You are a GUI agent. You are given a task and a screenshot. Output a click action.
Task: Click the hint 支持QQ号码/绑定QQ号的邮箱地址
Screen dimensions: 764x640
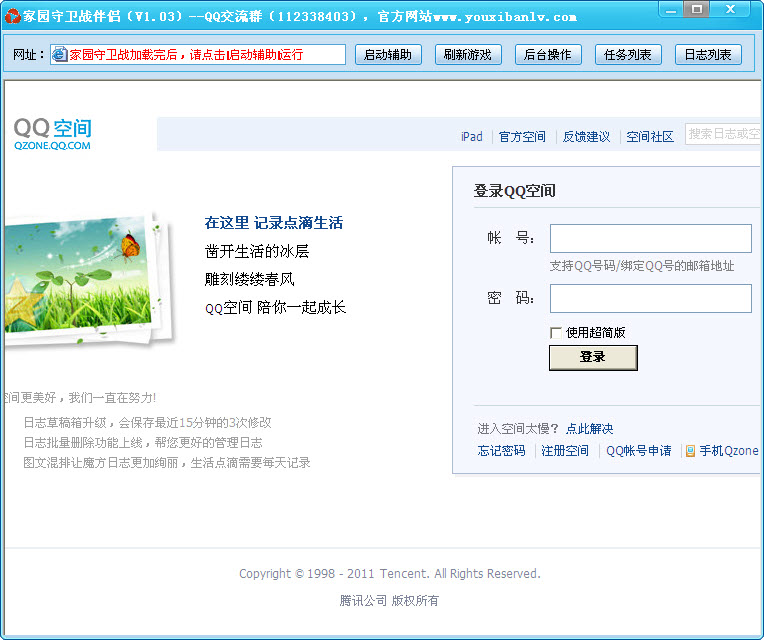pyautogui.click(x=642, y=266)
